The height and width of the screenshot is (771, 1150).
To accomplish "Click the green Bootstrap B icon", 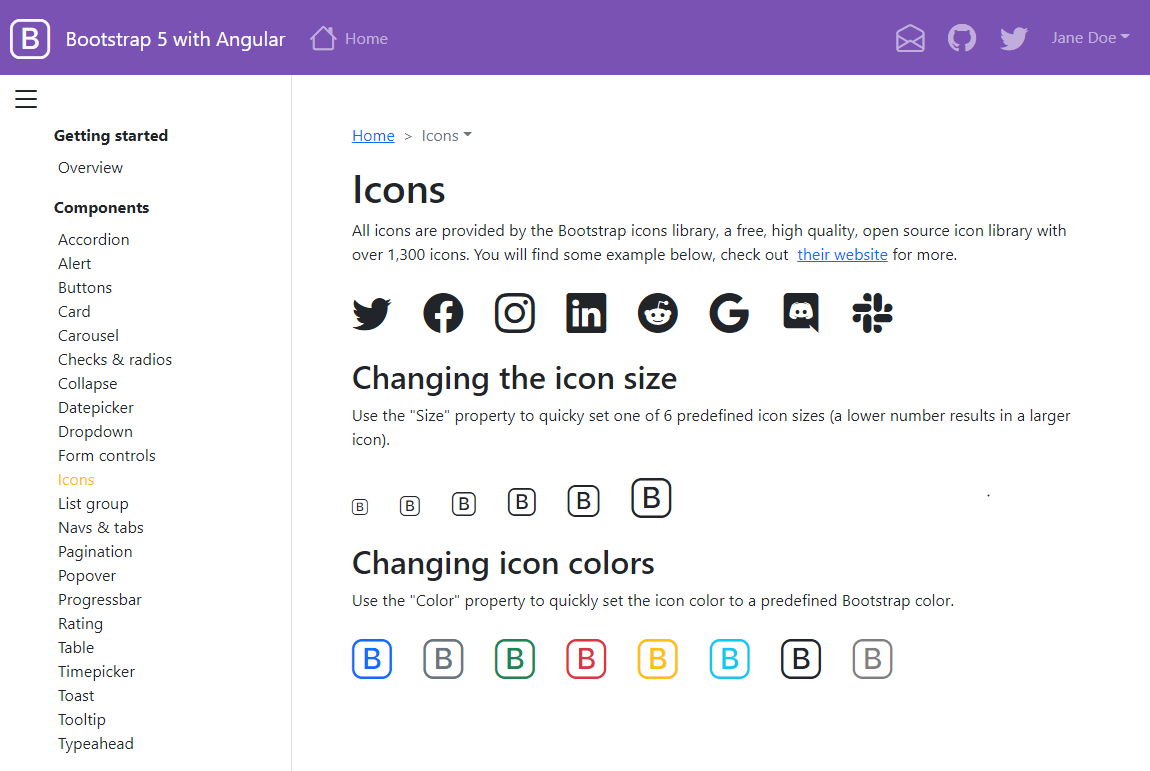I will tap(515, 659).
